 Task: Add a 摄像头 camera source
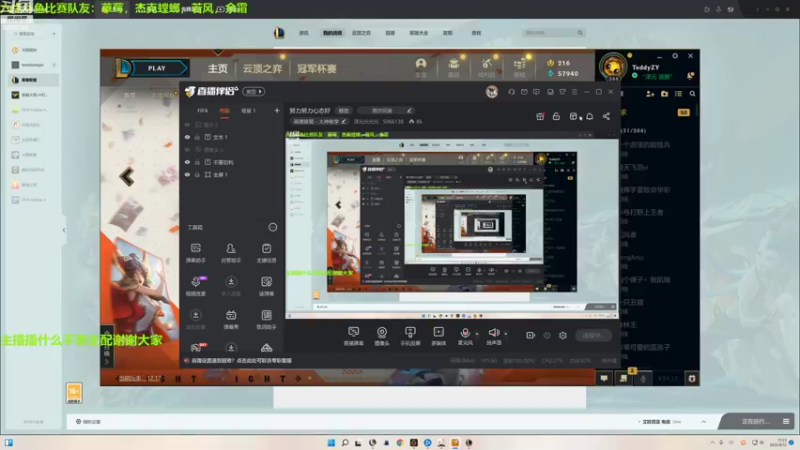382,336
